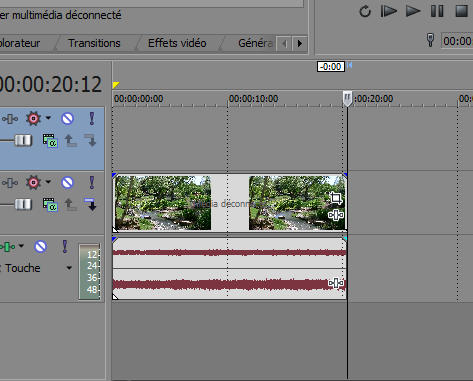Select the audio waveform event
Image resolution: width=473 pixels, height=381 pixels.
tap(230, 268)
